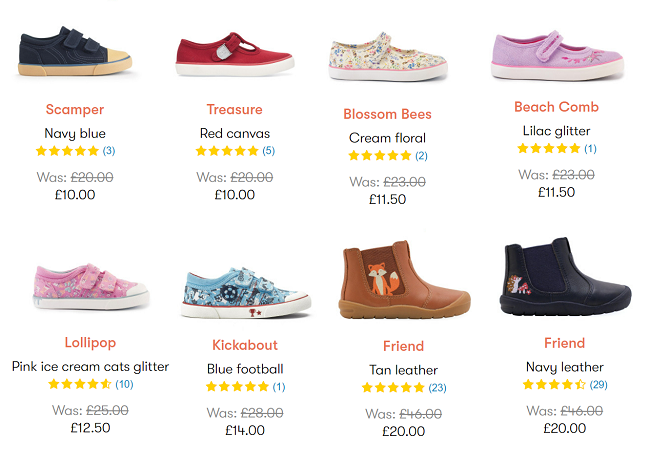The height and width of the screenshot is (461, 650).
Task: Open the 29 reviews rating on Navy leather
Action: [565, 384]
